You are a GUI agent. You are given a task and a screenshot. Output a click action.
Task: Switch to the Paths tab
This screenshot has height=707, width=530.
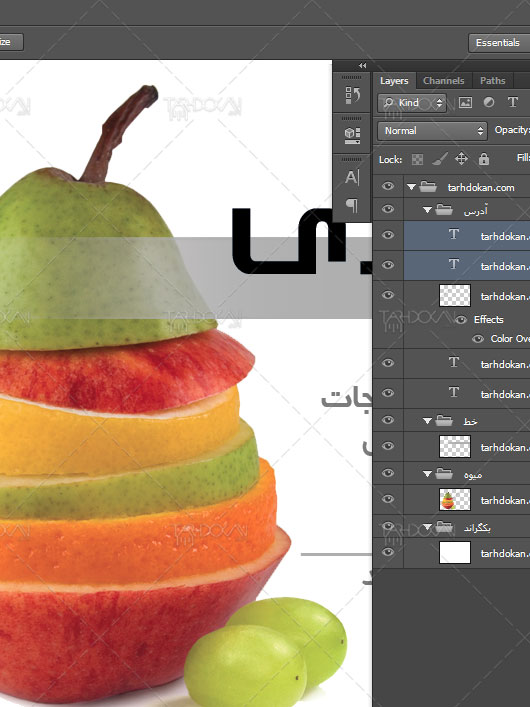click(493, 81)
